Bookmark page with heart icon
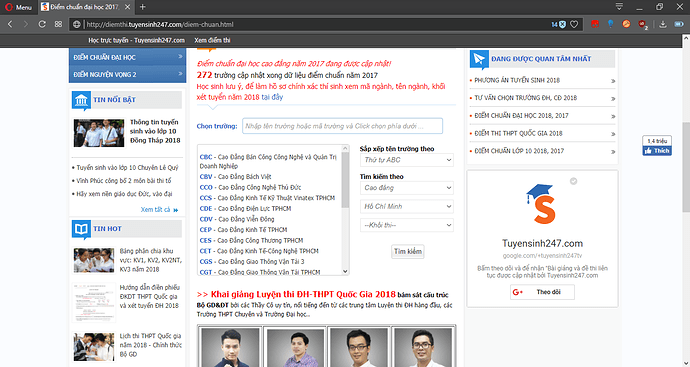The height and width of the screenshot is (367, 690). pyautogui.click(x=574, y=24)
